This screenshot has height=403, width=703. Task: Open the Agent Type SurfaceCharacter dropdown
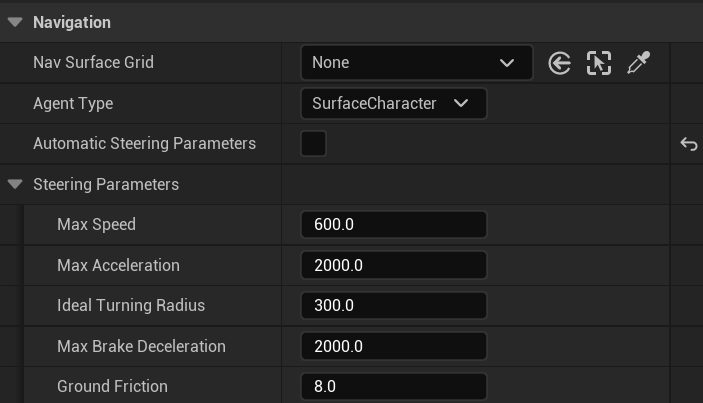pyautogui.click(x=393, y=104)
